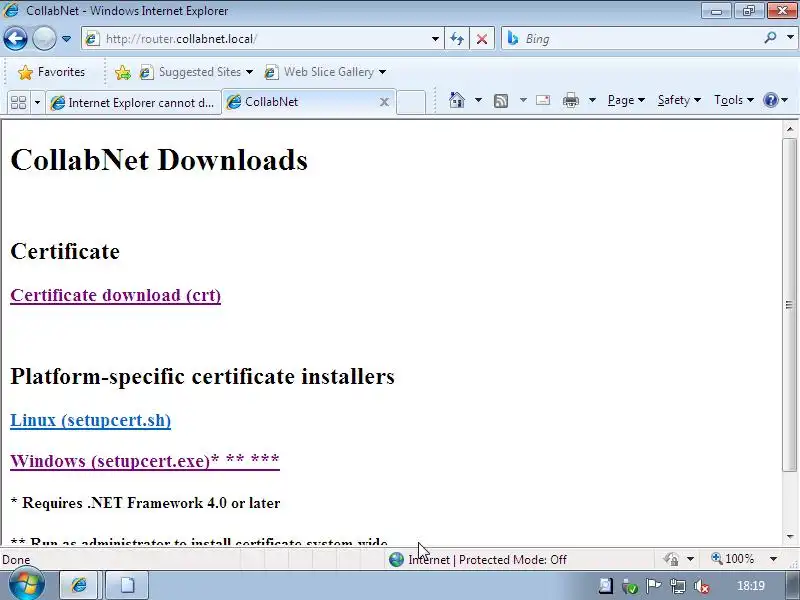Go back with the Back arrow button
This screenshot has width=800, height=600.
point(15,39)
